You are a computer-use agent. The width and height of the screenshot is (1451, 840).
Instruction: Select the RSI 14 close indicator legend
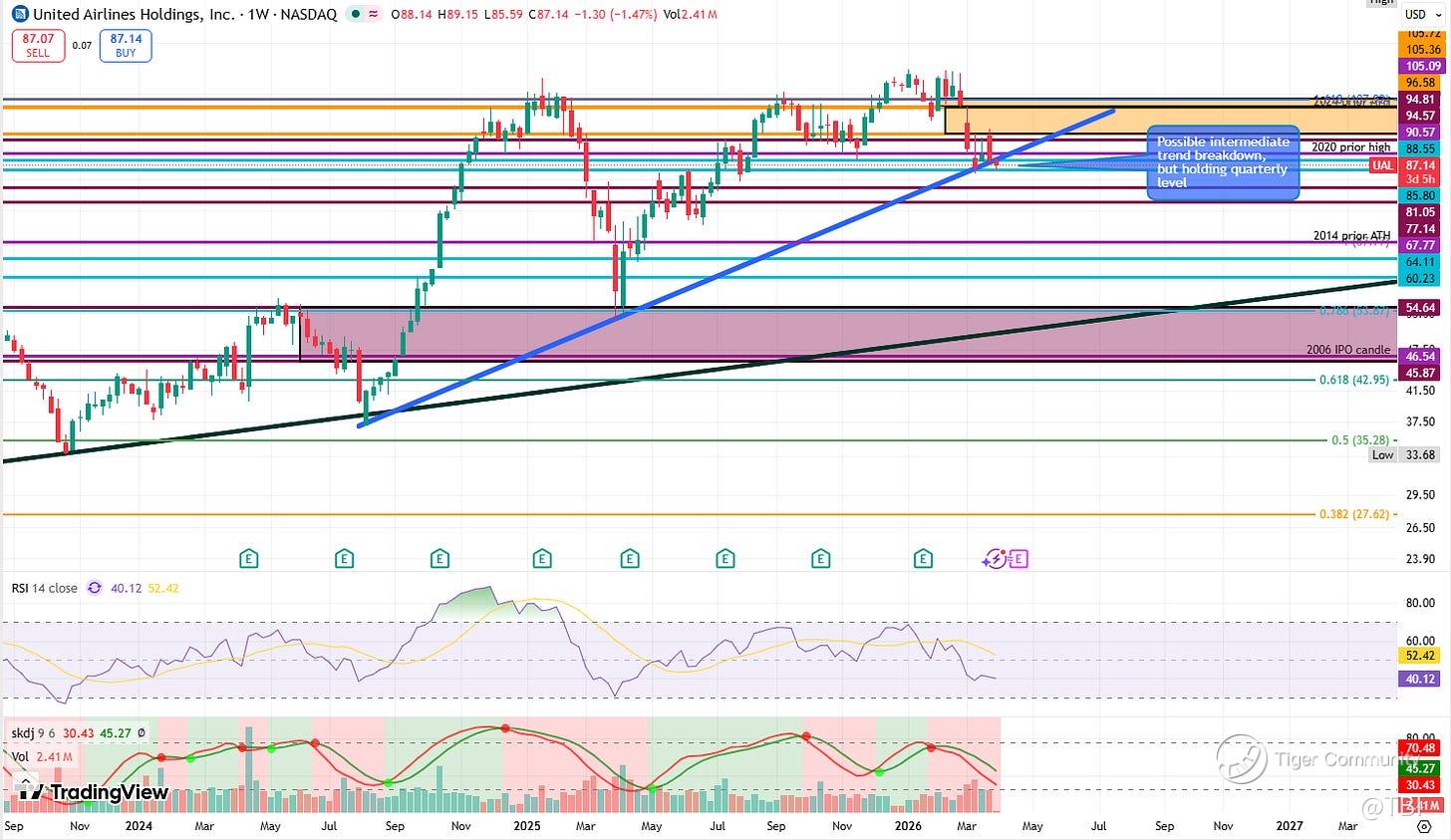click(x=44, y=588)
